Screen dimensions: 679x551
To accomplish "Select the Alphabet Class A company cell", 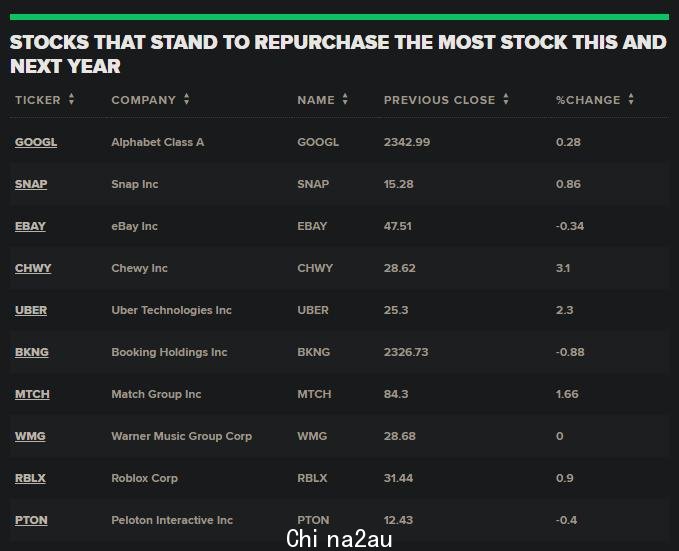I will 158,142.
